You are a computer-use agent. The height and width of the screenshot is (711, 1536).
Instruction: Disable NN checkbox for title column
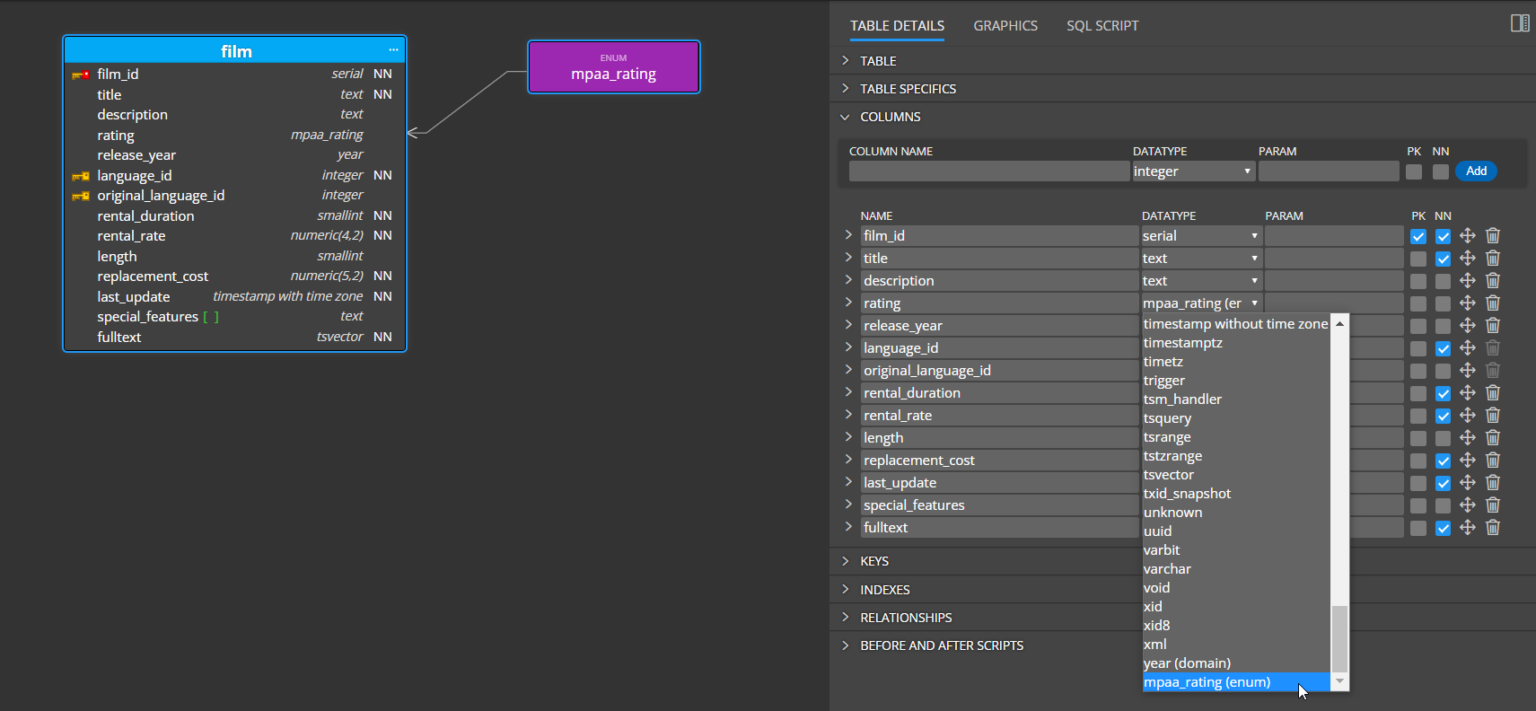[x=1442, y=259]
